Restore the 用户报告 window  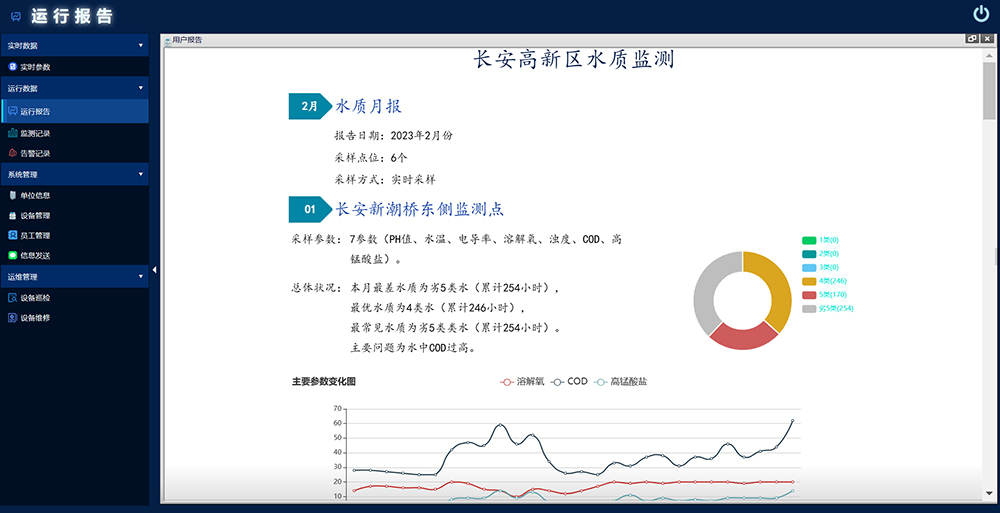972,39
